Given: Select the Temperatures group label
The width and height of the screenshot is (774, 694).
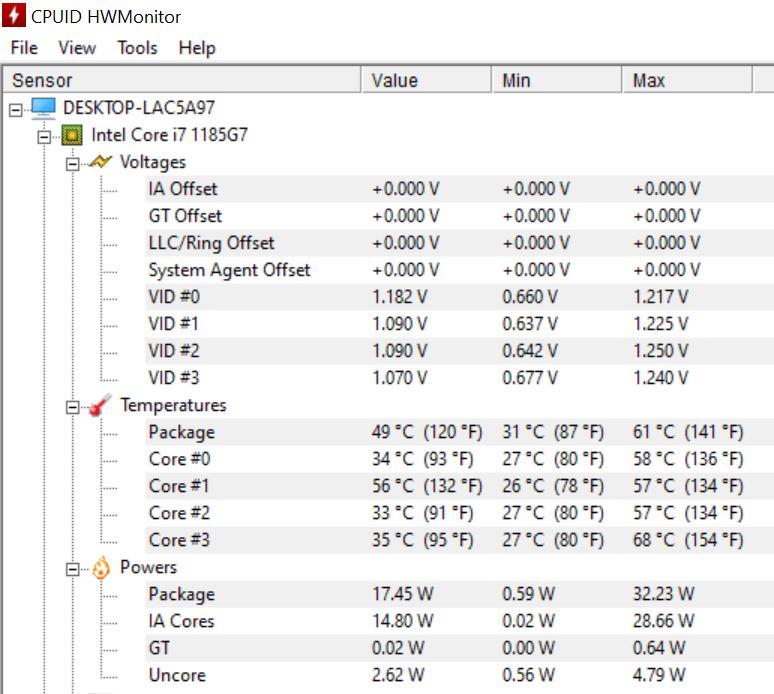Looking at the screenshot, I should tap(173, 405).
